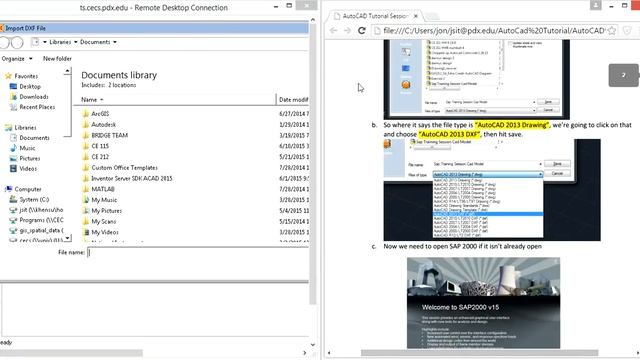
Task: Reload the AutoCAD tutorial page
Action: coord(362,31)
